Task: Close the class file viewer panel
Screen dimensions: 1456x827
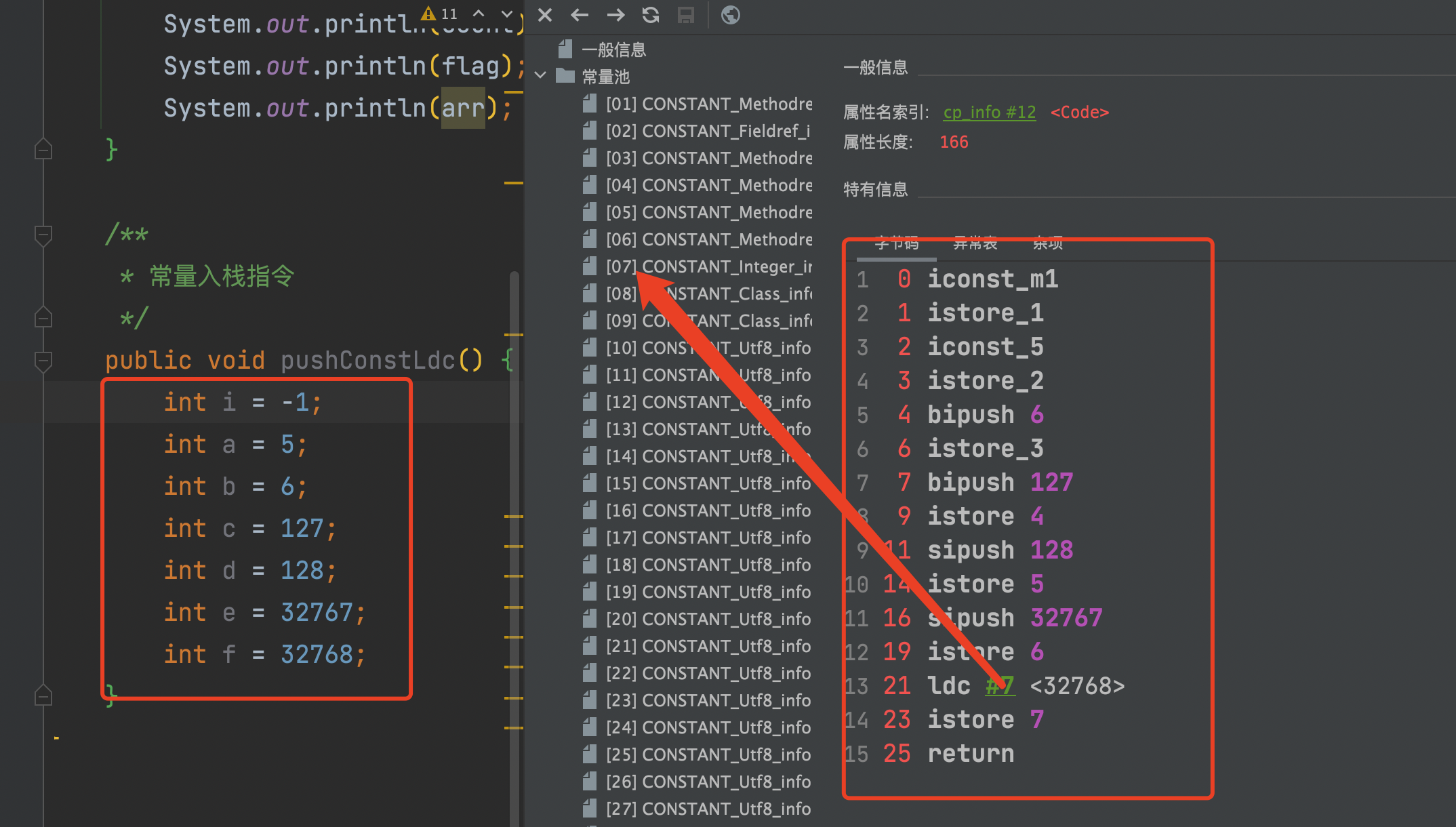Action: tap(545, 15)
